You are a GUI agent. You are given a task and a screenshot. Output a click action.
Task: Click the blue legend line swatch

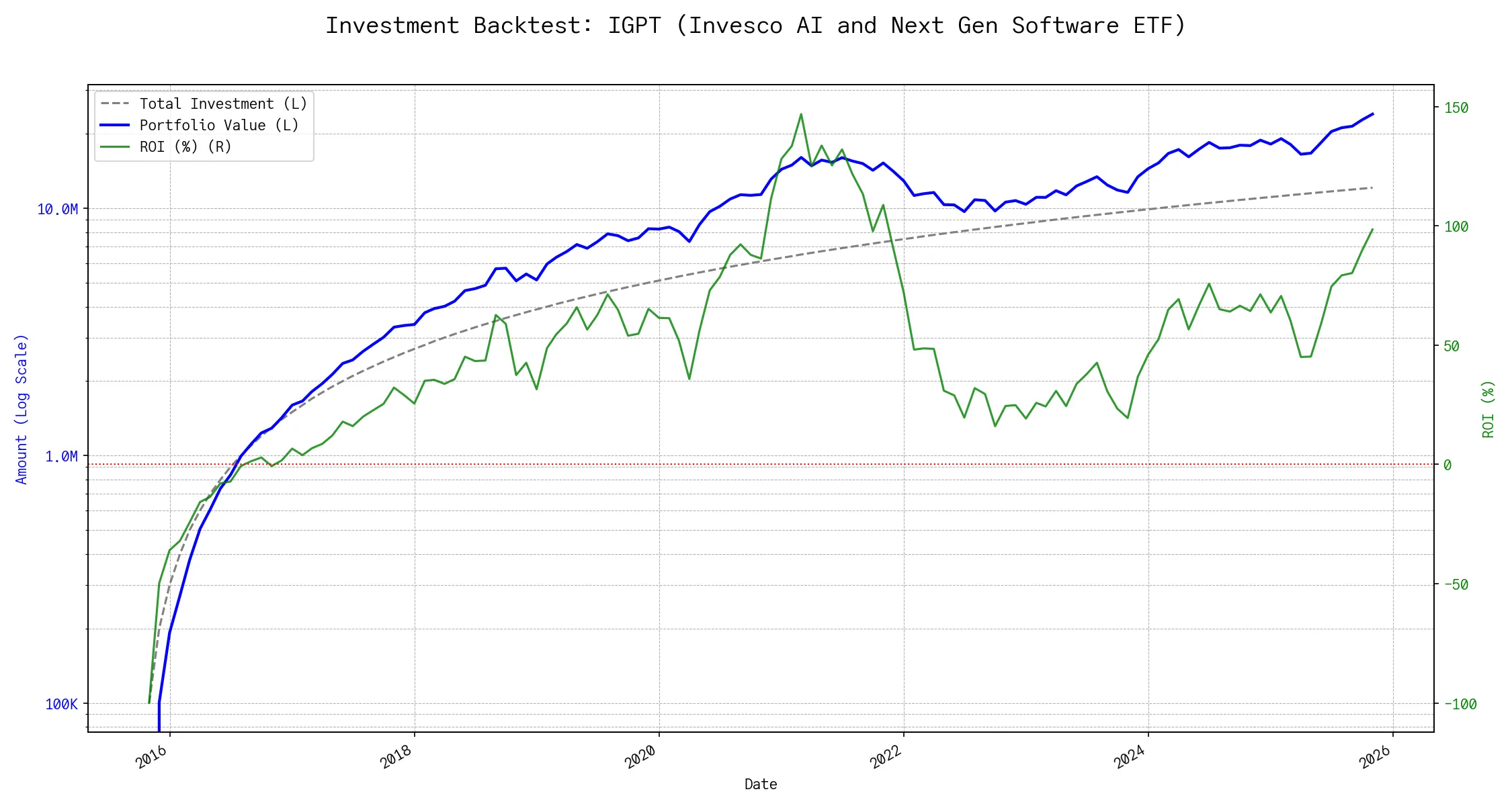click(115, 126)
